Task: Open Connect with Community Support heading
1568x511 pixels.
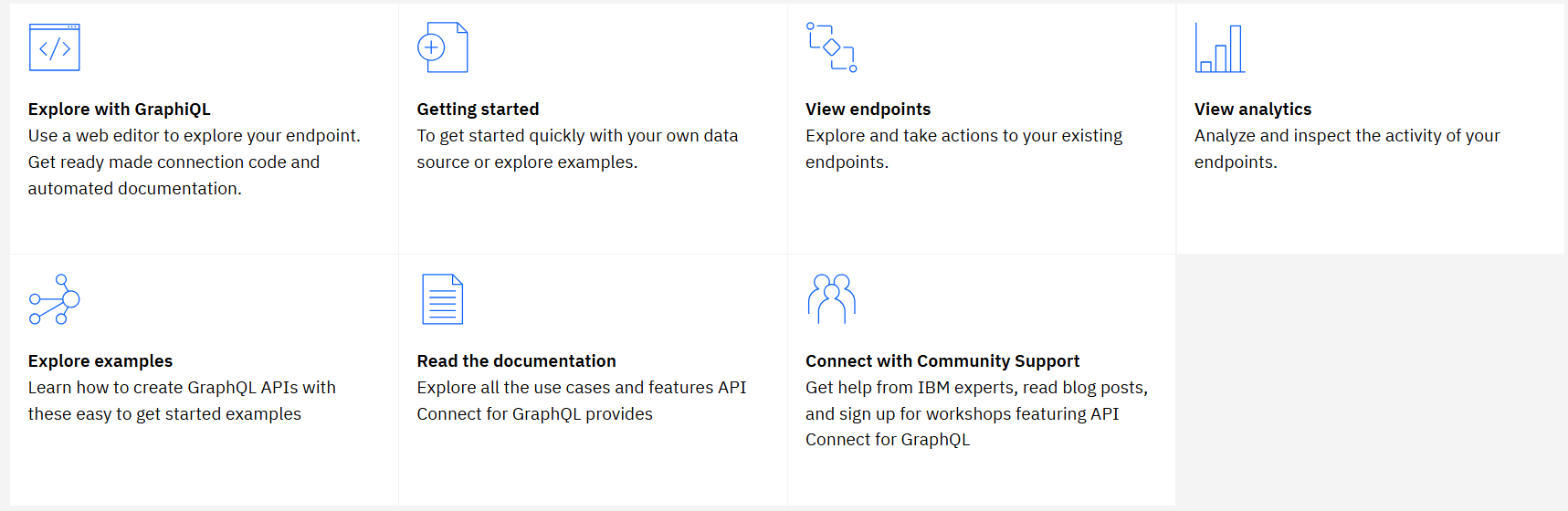Action: click(942, 361)
